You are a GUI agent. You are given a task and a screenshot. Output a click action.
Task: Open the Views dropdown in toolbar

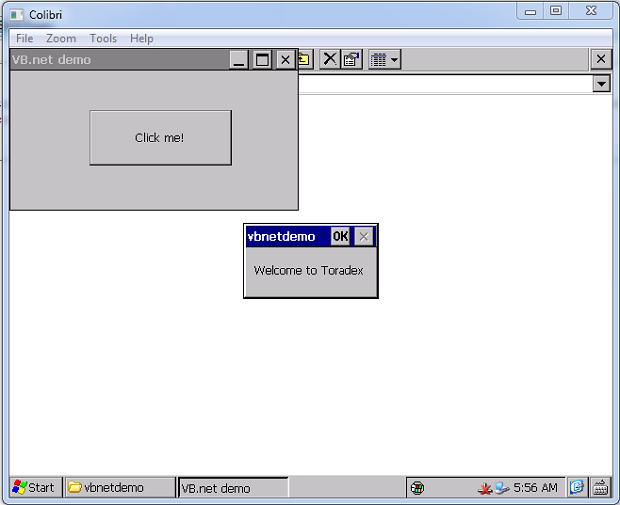[385, 60]
